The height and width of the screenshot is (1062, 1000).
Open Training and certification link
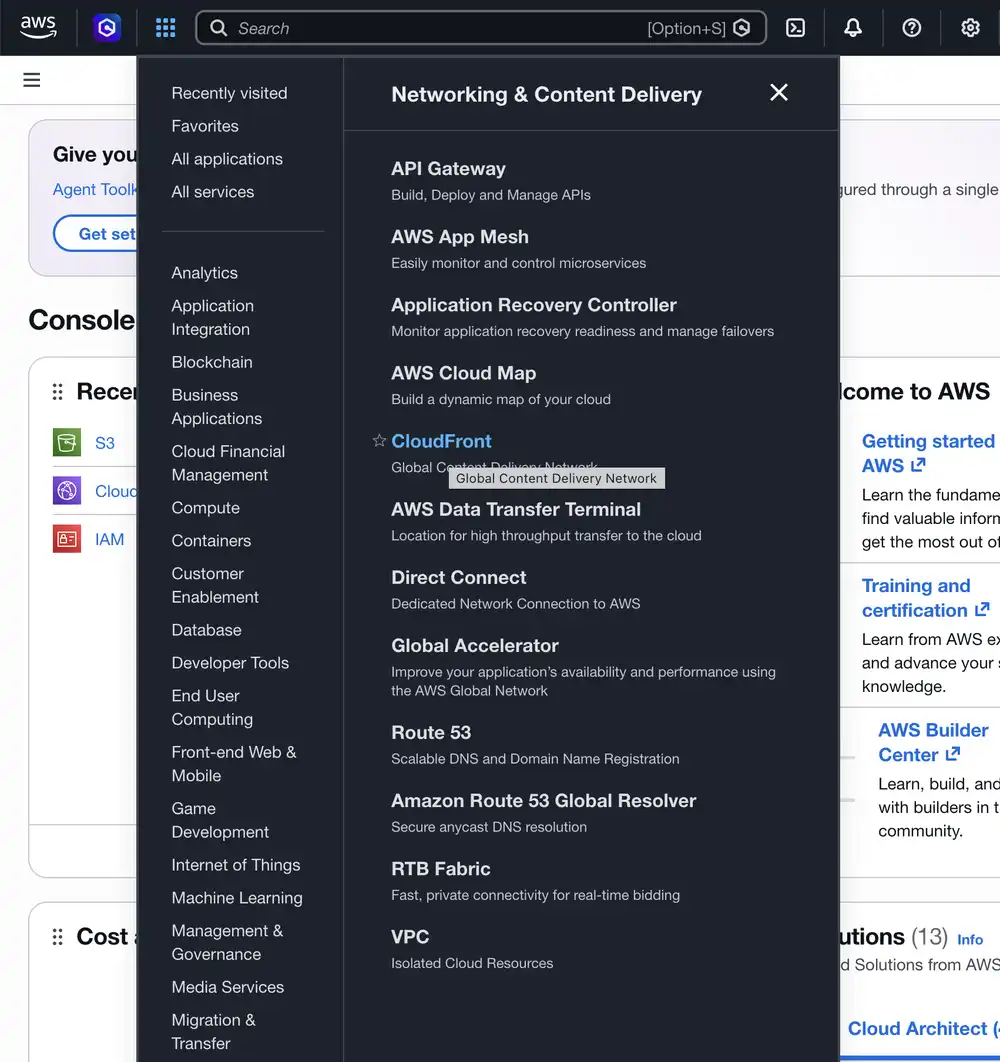pos(925,598)
